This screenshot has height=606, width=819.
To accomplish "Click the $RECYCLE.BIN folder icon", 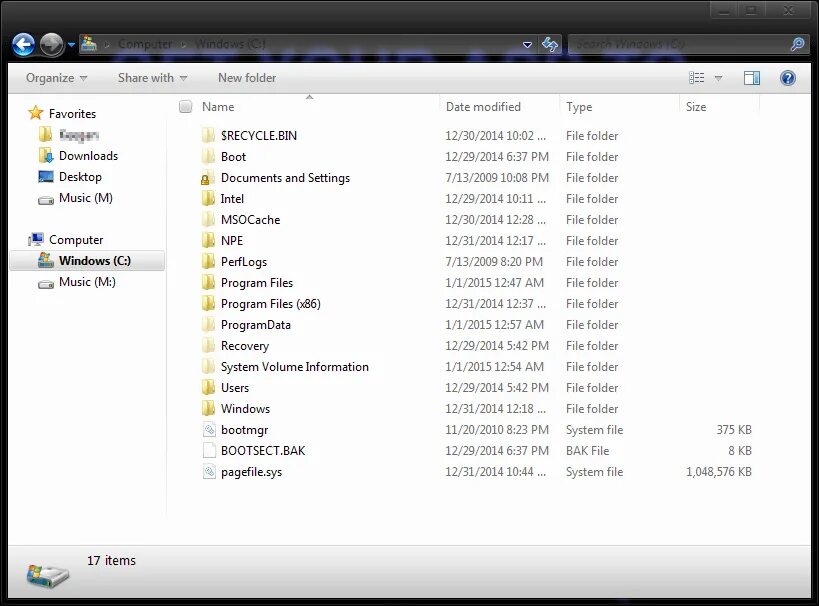I will [x=208, y=135].
